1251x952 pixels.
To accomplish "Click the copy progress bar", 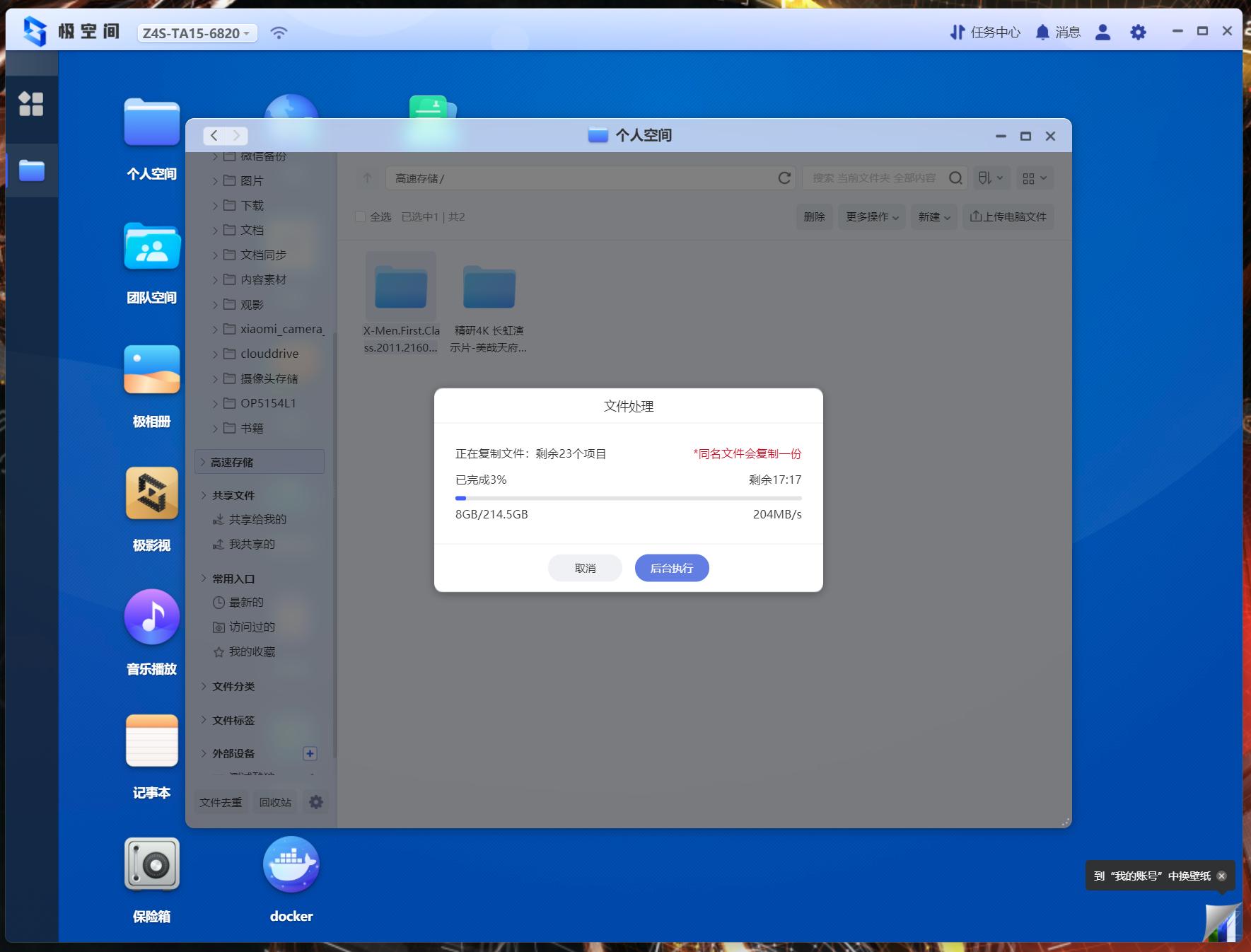I will pyautogui.click(x=628, y=498).
